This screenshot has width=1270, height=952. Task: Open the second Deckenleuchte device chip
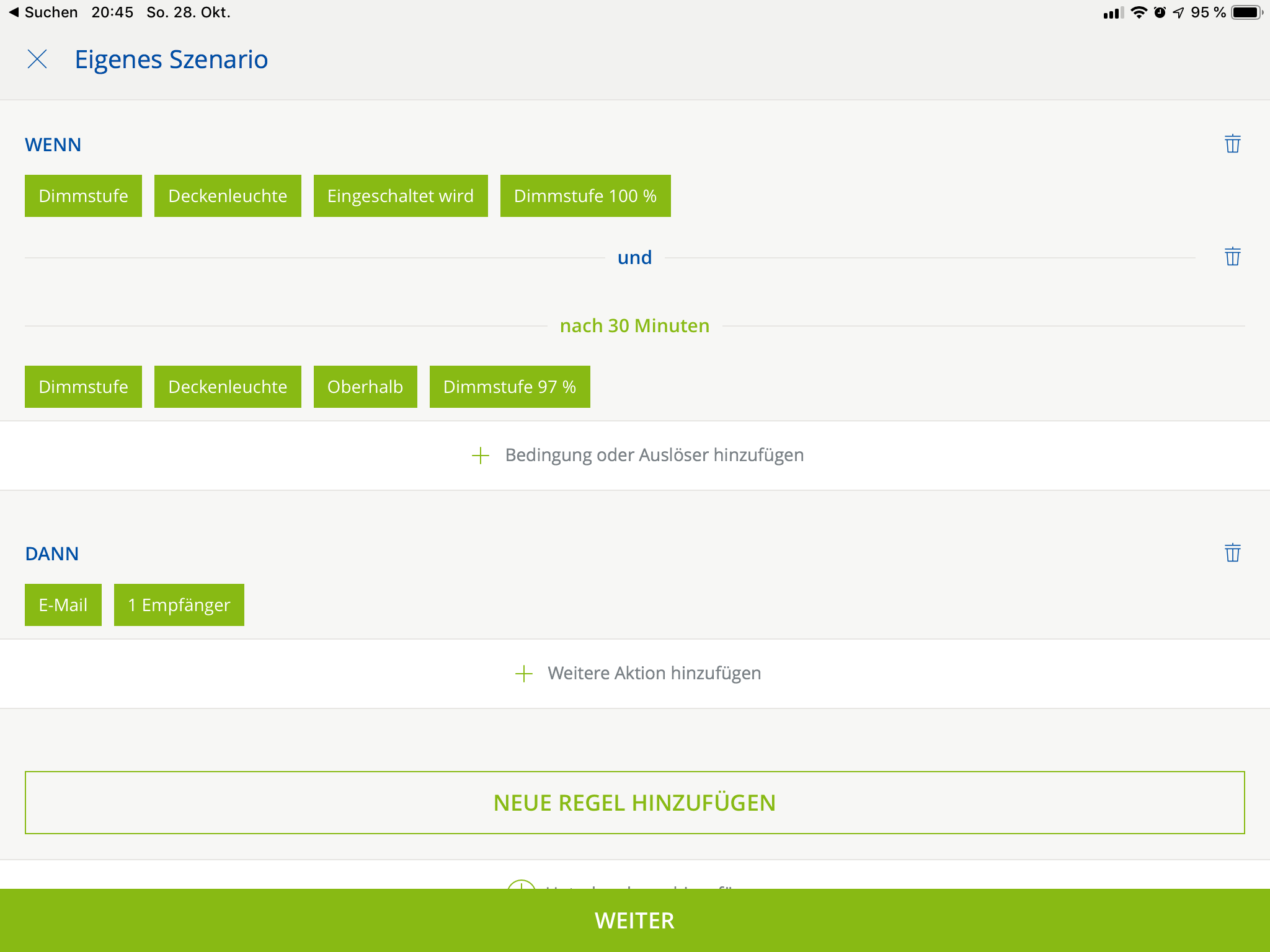pyautogui.click(x=228, y=387)
